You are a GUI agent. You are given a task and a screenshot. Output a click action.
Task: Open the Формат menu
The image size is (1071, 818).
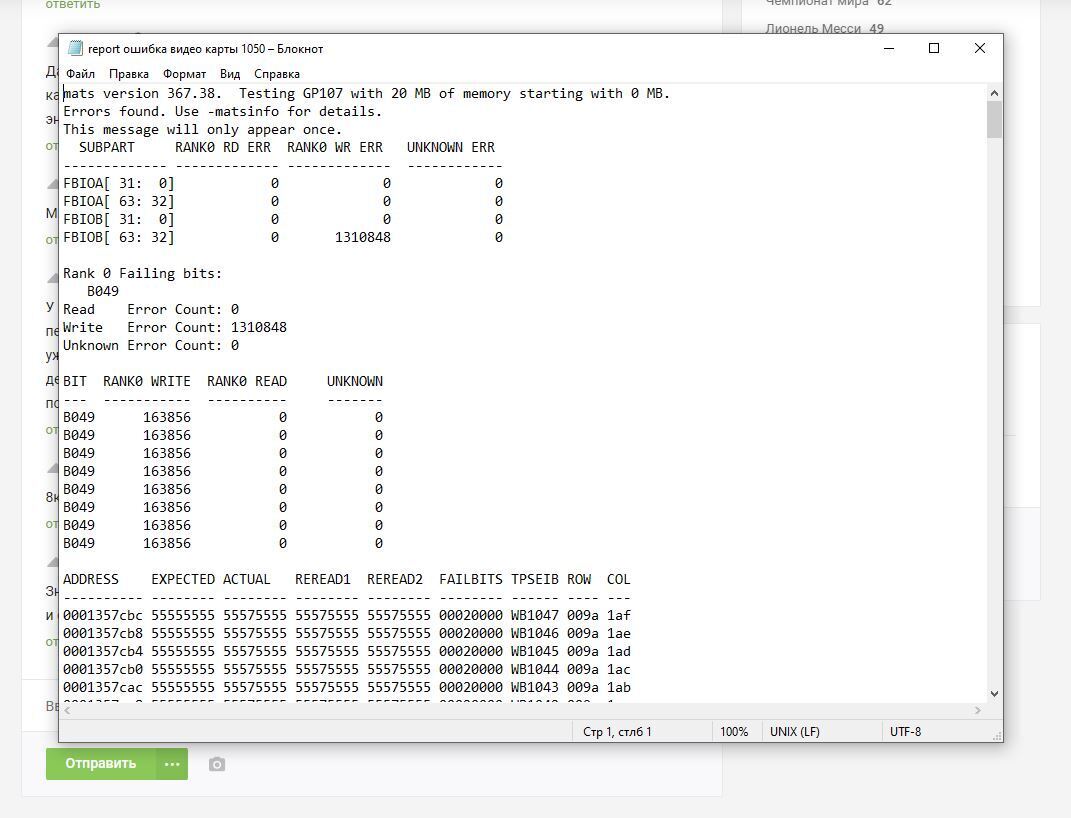[184, 74]
